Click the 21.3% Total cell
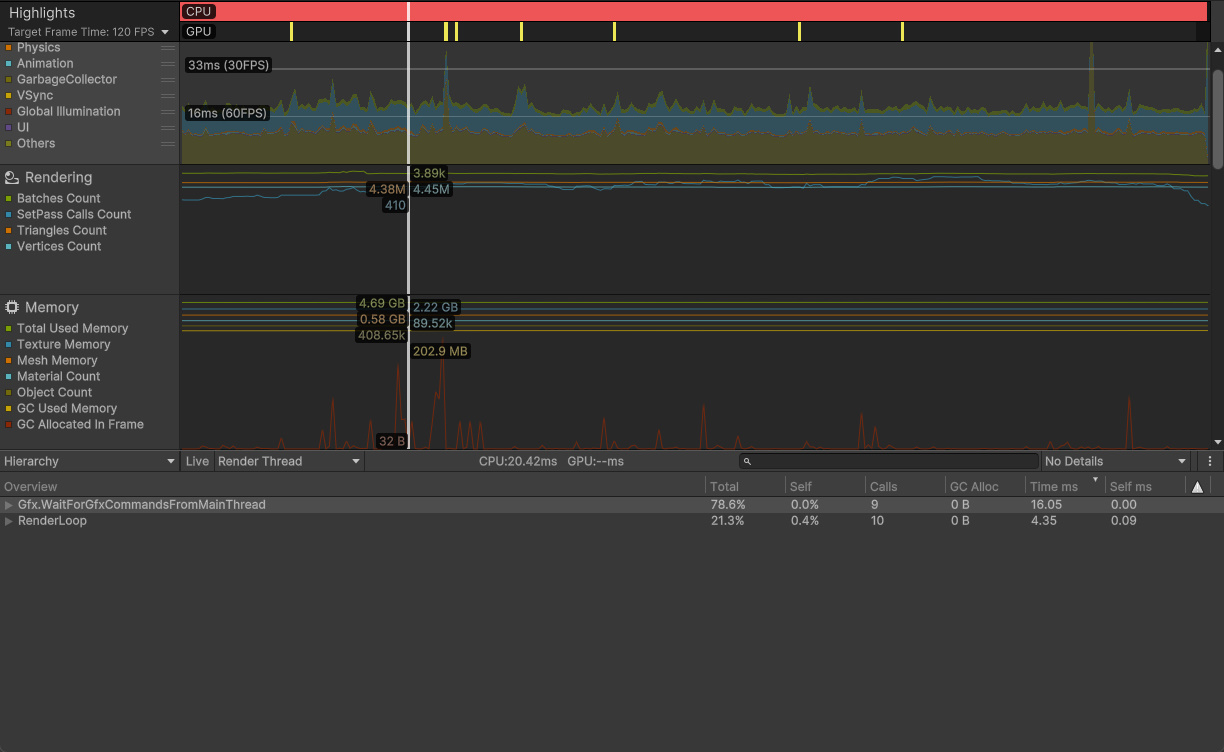The image size is (1224, 752). tap(727, 521)
